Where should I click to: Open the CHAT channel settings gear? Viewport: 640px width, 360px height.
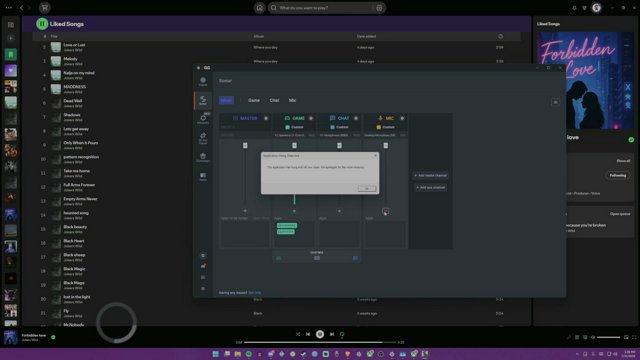356,118
